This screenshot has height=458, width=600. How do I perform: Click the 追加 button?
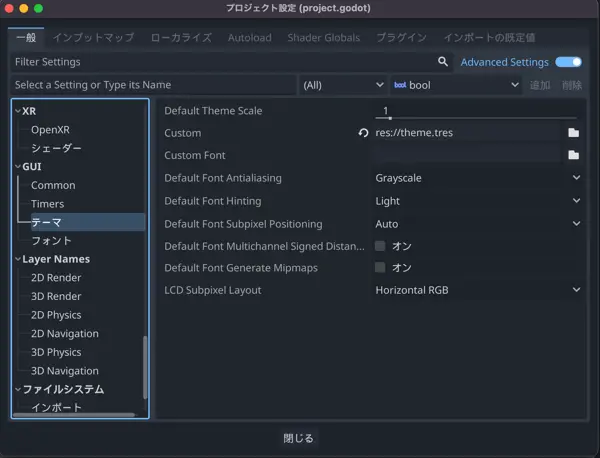tap(540, 85)
